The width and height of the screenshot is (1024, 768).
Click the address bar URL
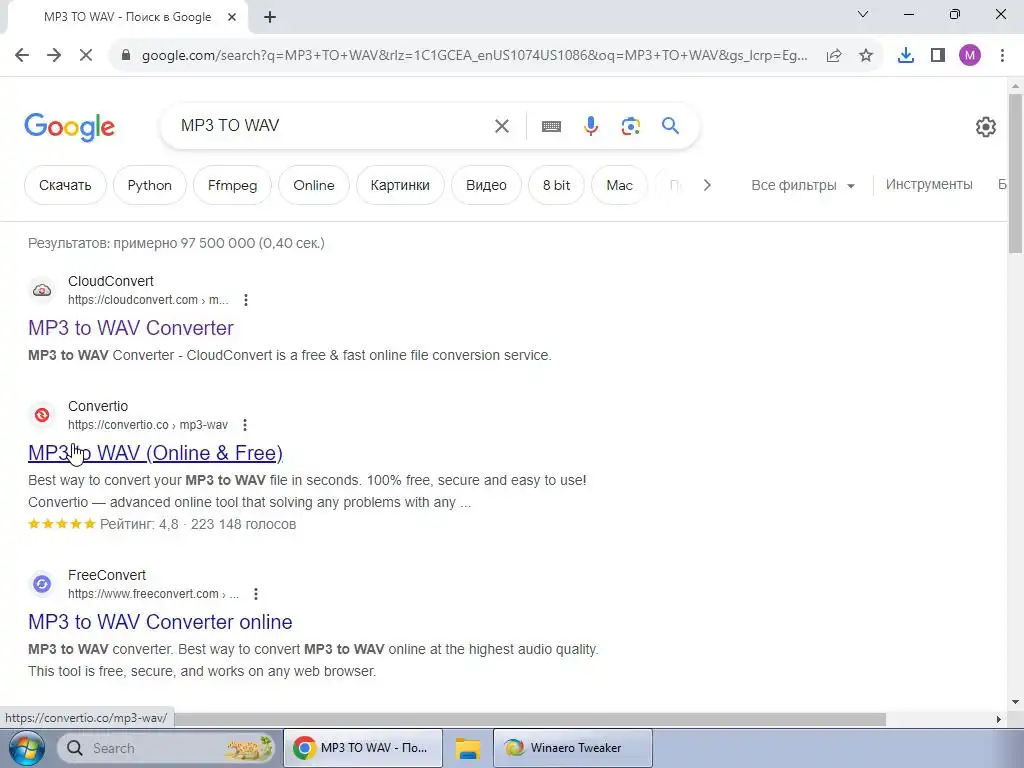click(474, 56)
